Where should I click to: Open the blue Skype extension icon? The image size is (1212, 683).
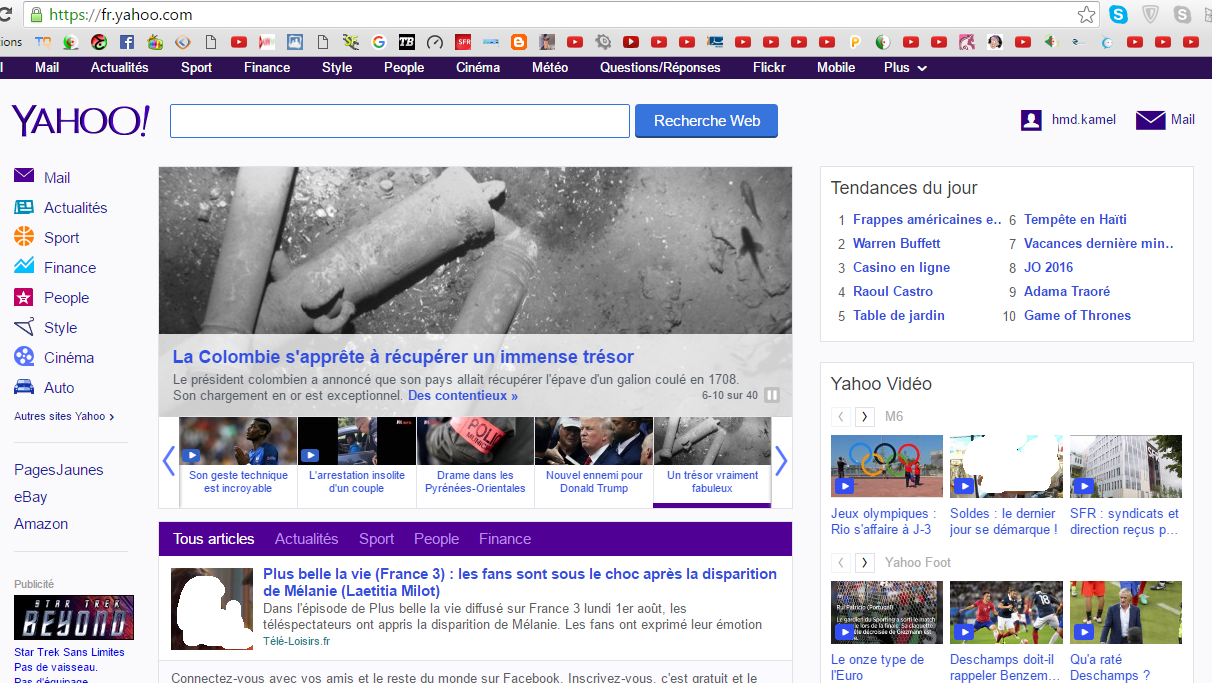[1118, 15]
